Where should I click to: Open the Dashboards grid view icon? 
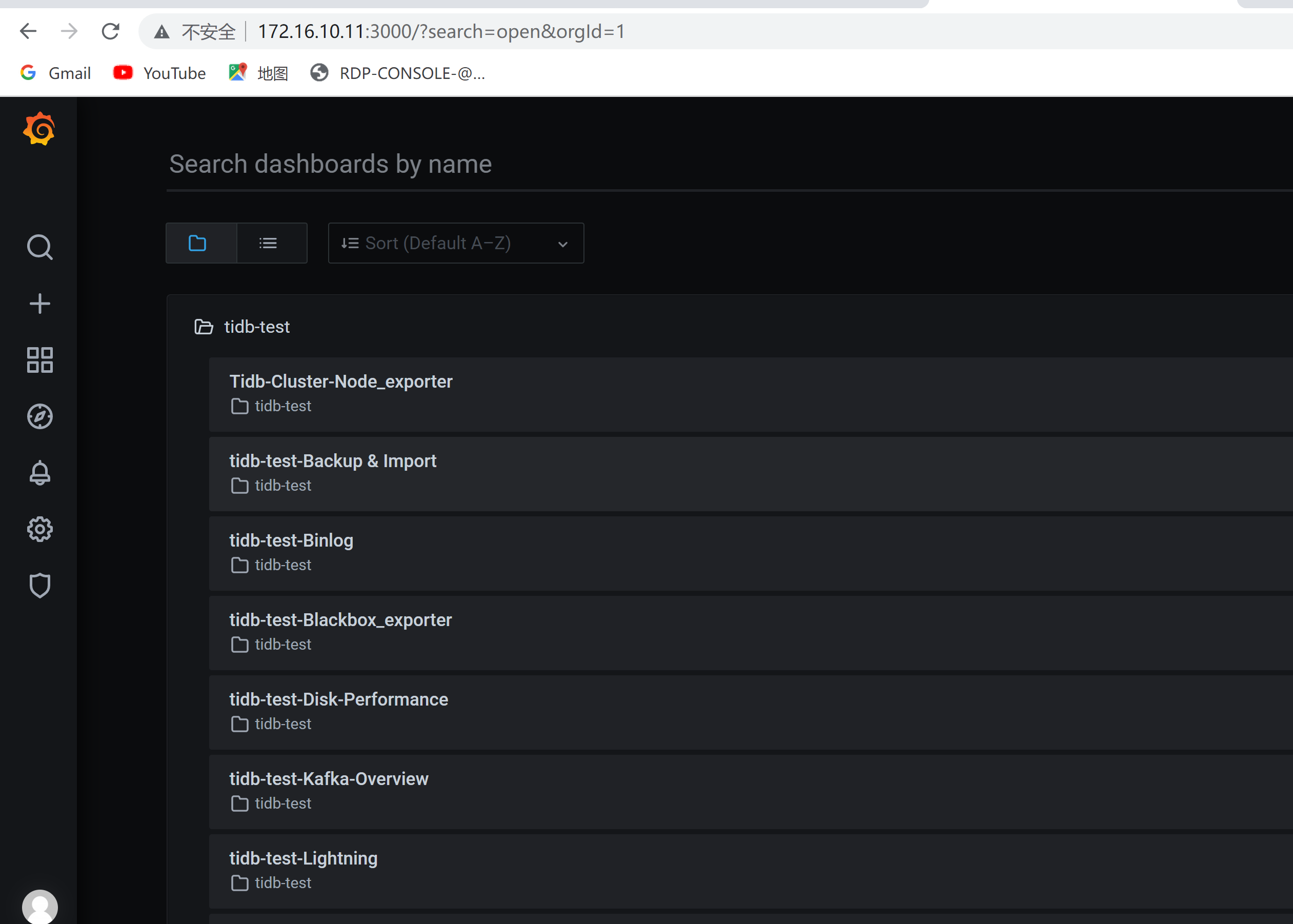point(40,360)
